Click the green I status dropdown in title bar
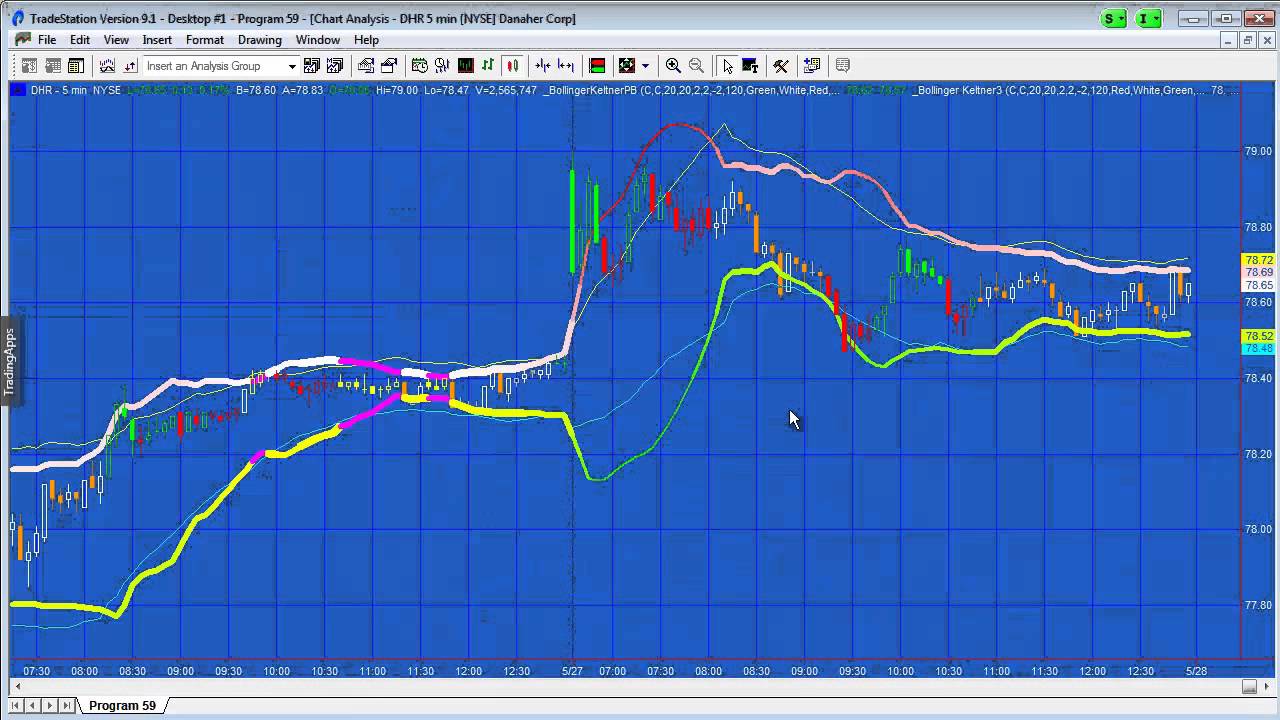1280x720 pixels. click(x=1150, y=18)
